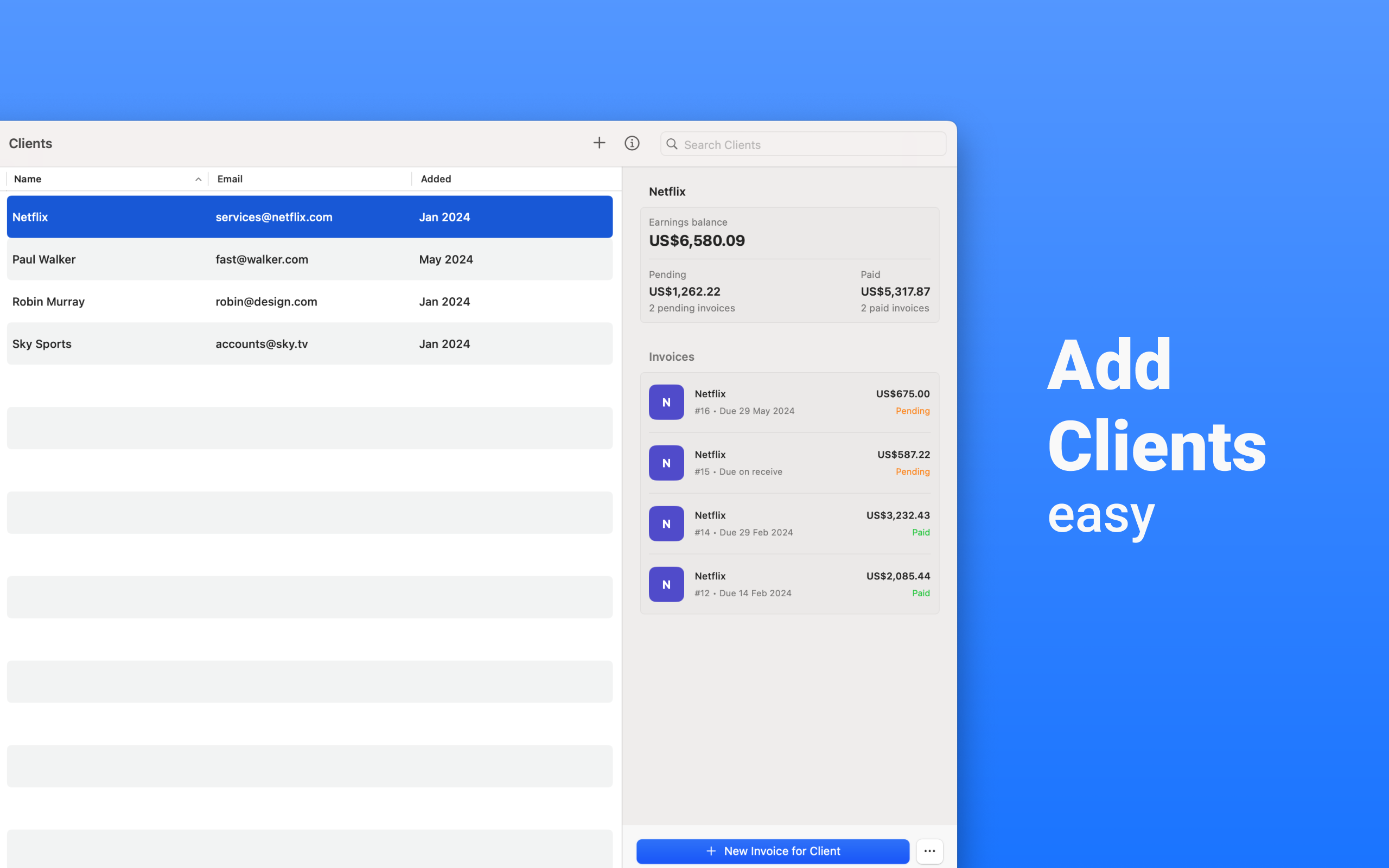Click the Invoices section heading
This screenshot has height=868, width=1389.
tap(671, 357)
